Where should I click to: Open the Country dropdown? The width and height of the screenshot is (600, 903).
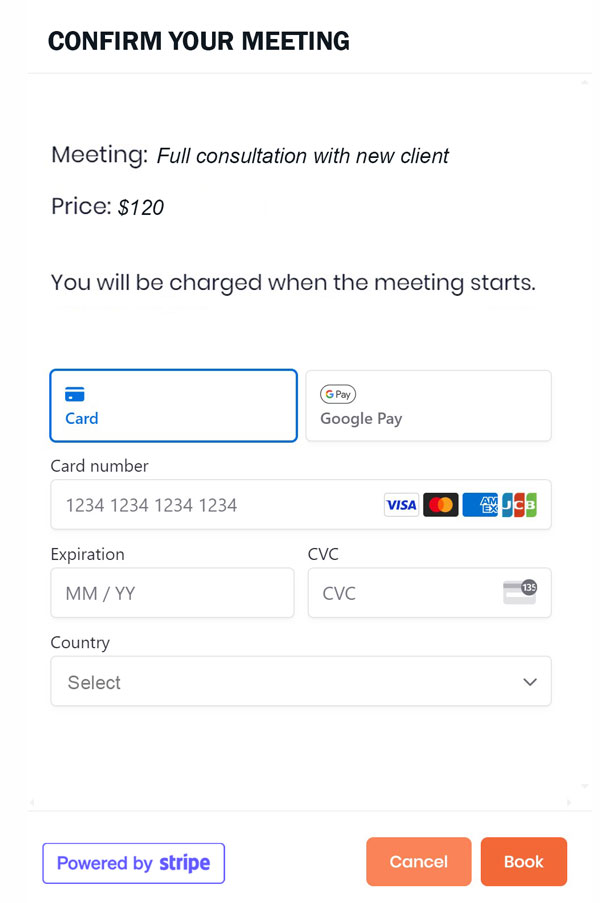point(300,681)
